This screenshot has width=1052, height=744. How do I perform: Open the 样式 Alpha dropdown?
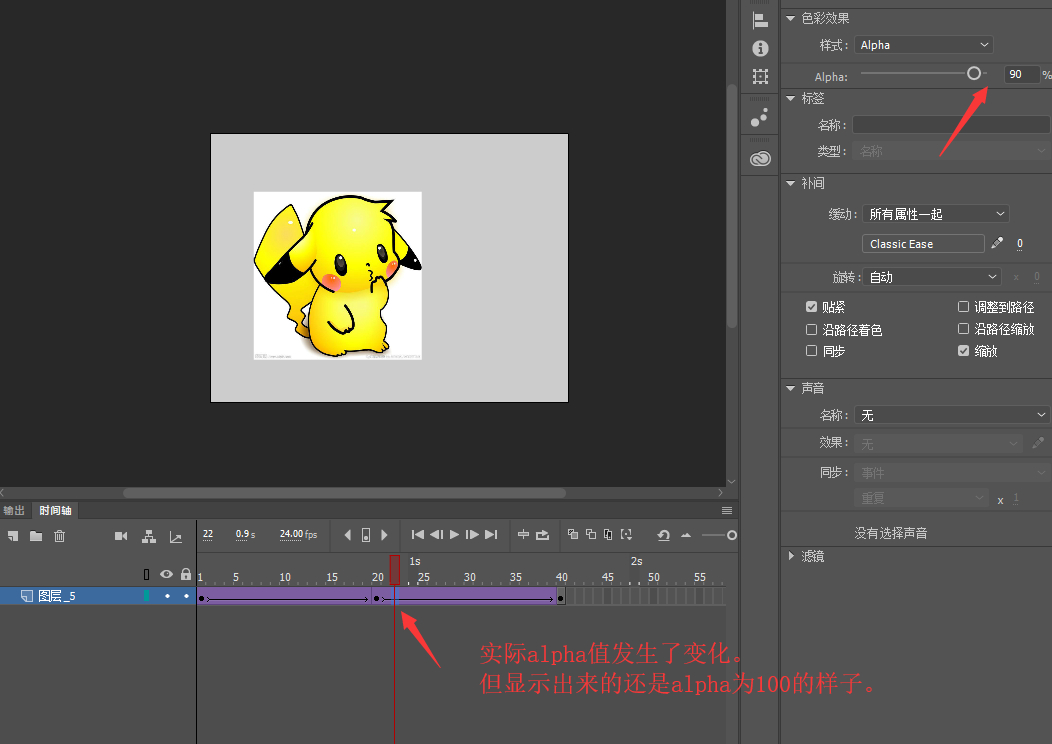point(924,45)
